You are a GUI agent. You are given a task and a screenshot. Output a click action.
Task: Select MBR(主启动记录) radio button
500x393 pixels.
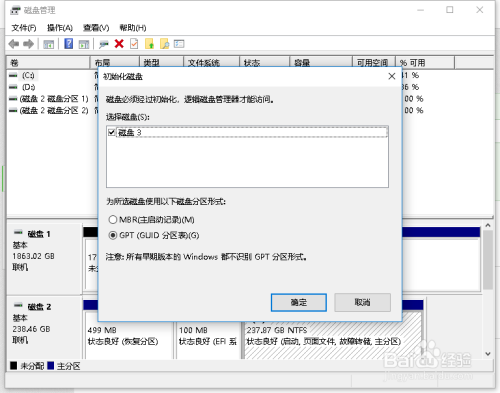pyautogui.click(x=113, y=219)
